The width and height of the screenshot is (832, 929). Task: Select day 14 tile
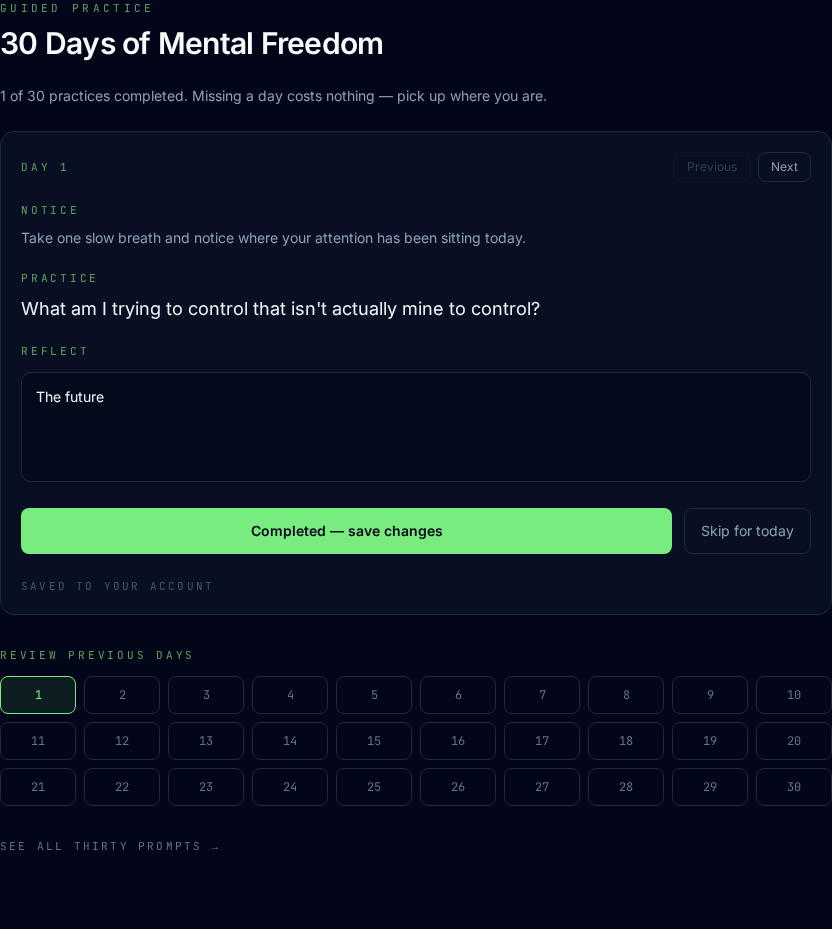(290, 741)
